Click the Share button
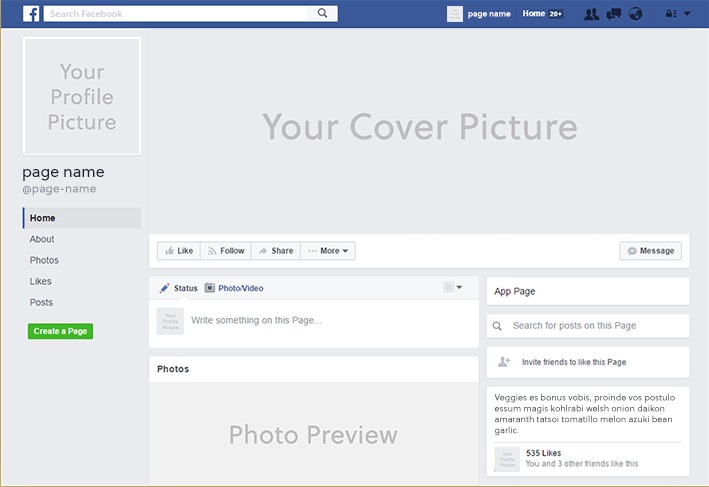 coord(276,251)
